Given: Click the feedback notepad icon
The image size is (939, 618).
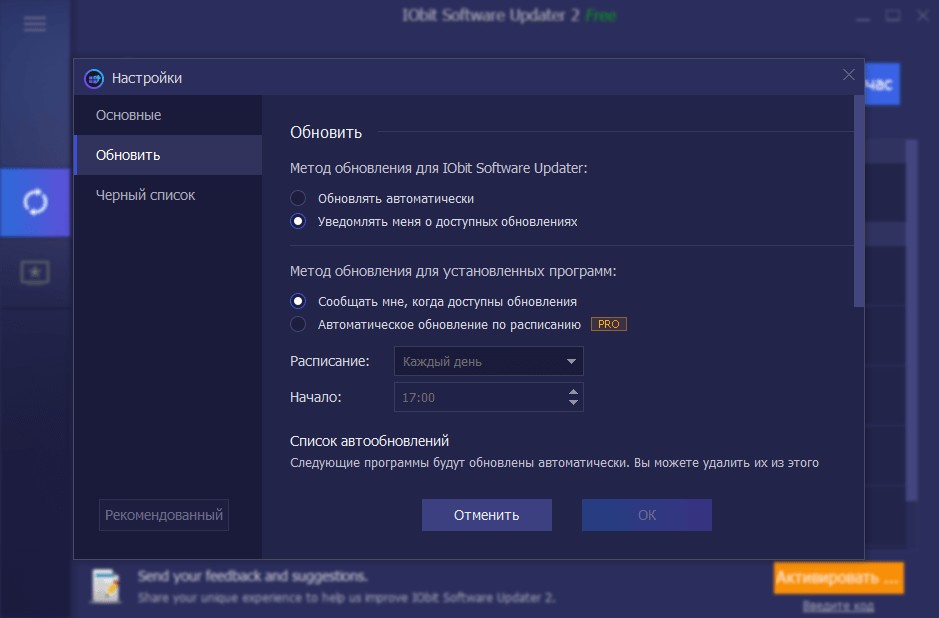Looking at the screenshot, I should (x=105, y=586).
